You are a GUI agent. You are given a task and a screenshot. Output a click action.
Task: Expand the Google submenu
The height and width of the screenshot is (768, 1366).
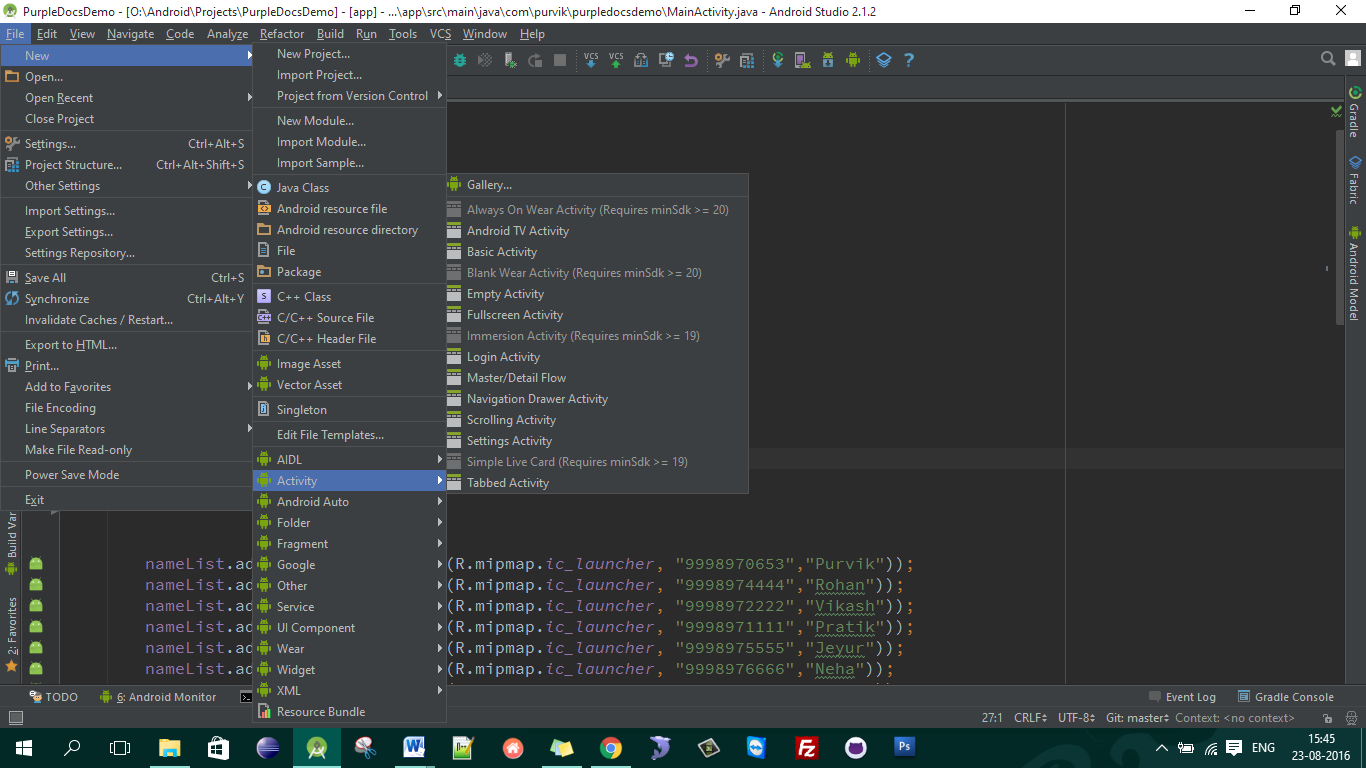[349, 565]
